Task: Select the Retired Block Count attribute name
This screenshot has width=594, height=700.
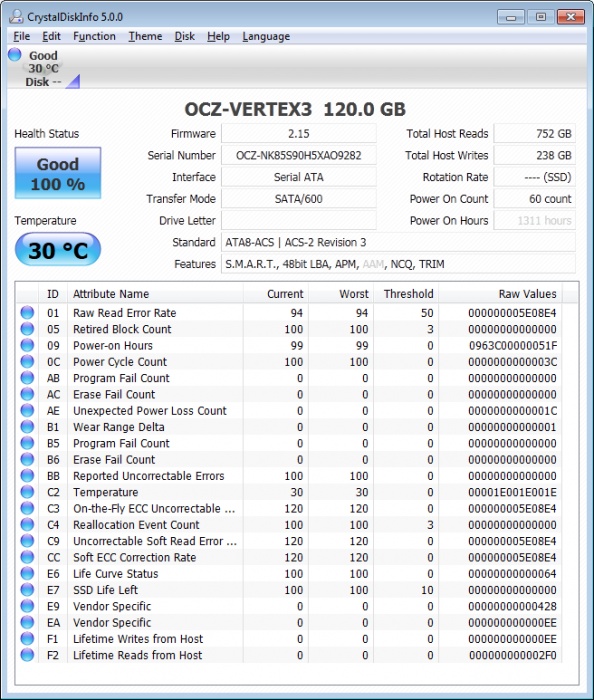Action: [x=122, y=329]
